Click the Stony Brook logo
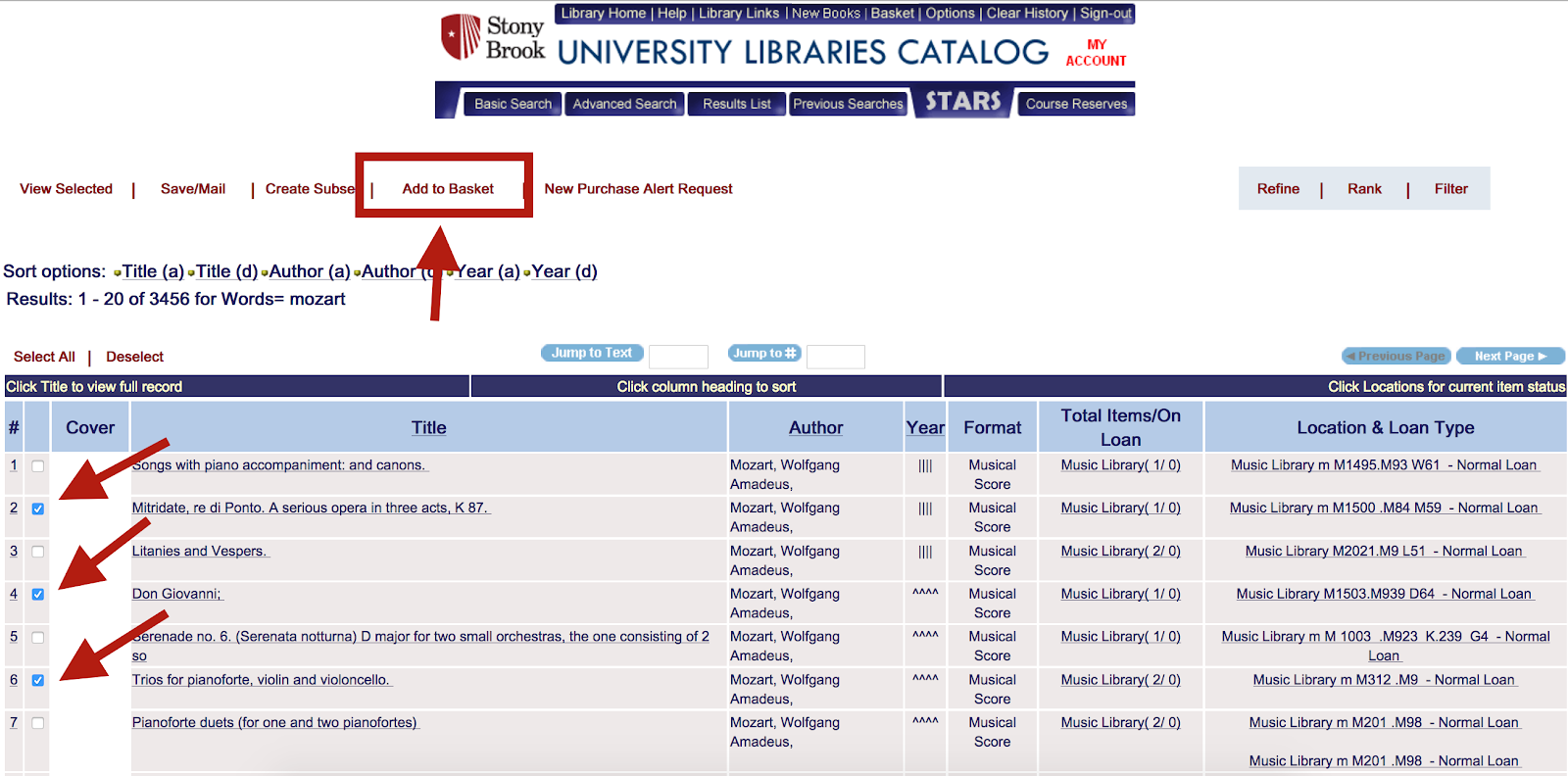 coord(492,38)
